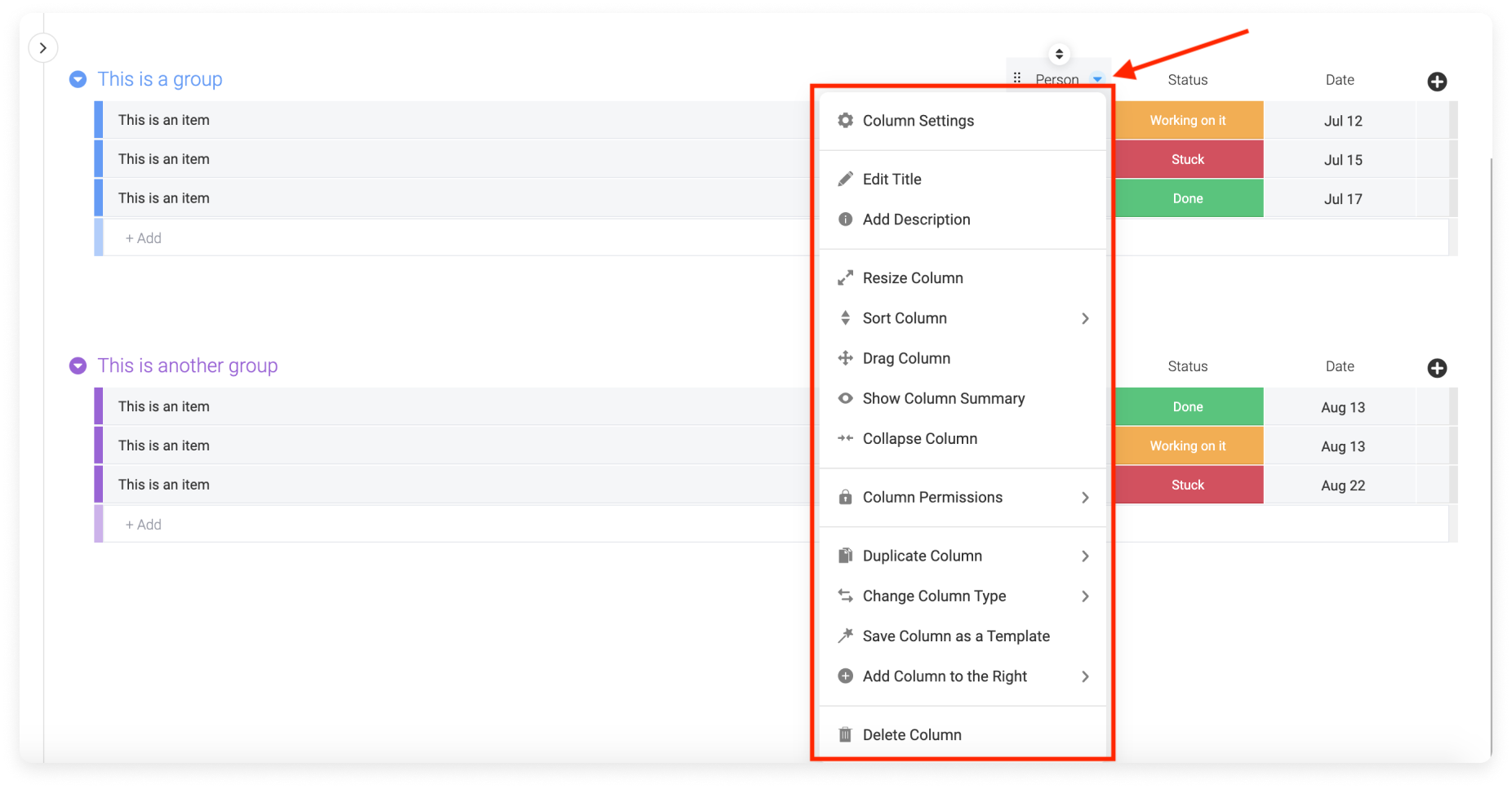Click the Edit Title pencil icon
The image size is (1512, 789).
coord(845,180)
